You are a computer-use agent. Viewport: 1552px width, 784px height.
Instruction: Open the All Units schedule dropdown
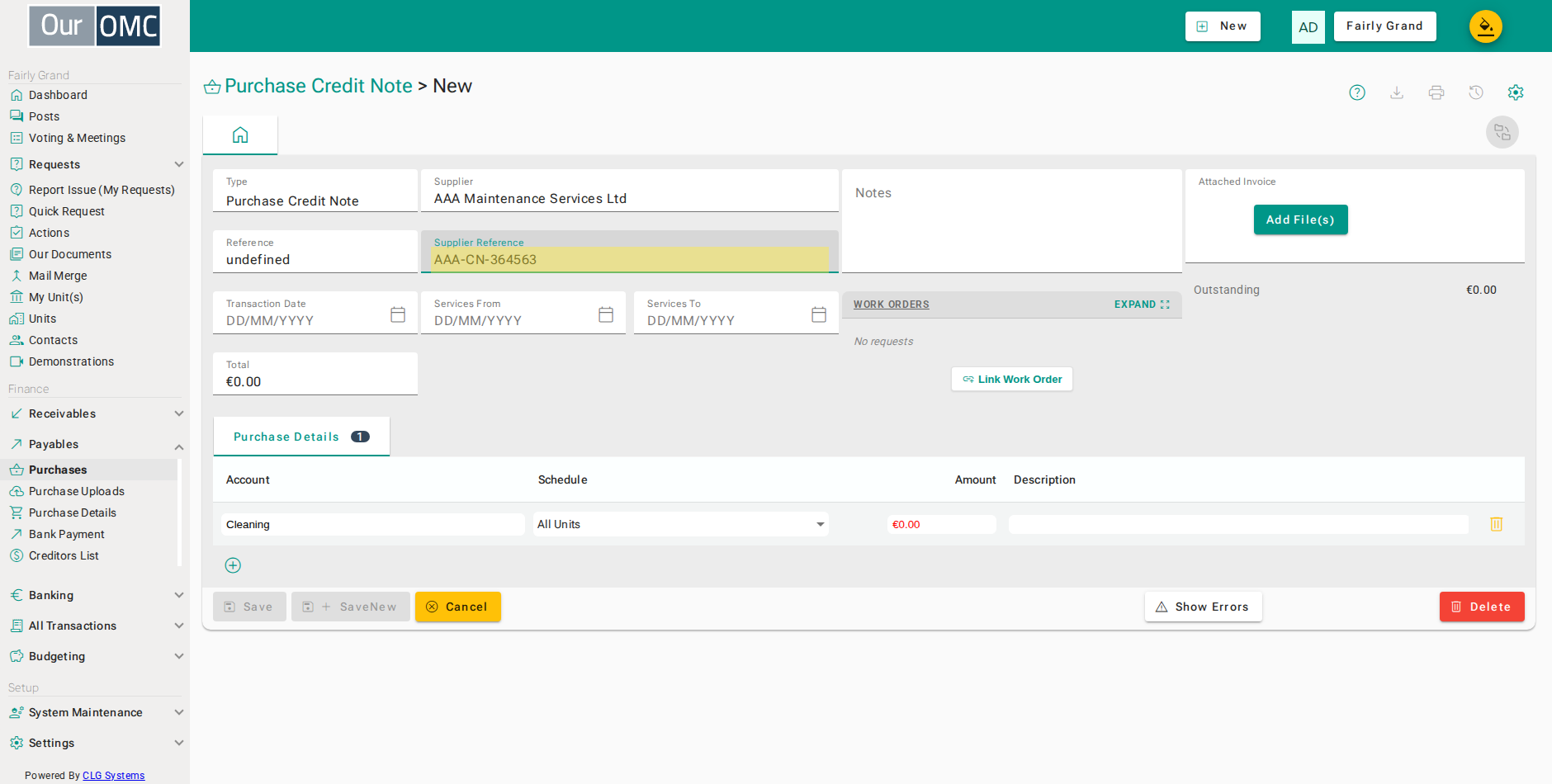coord(681,524)
